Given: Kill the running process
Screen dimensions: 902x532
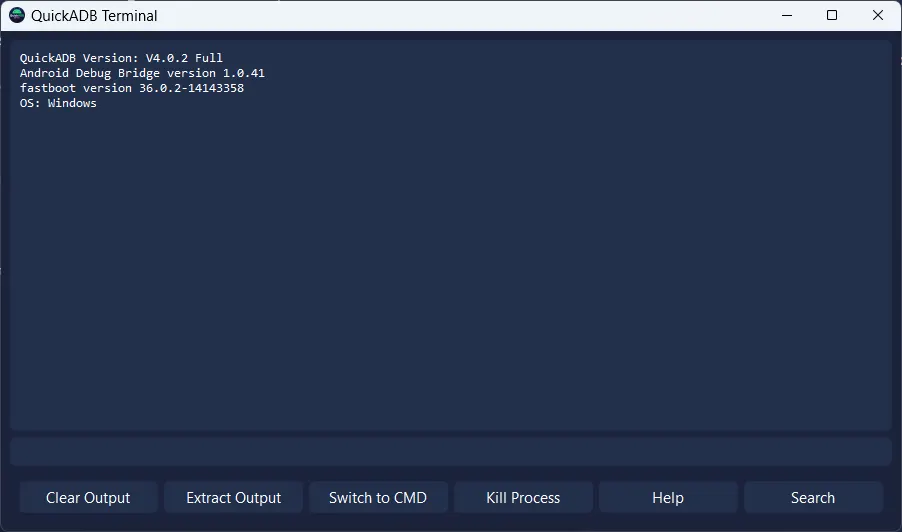Looking at the screenshot, I should [x=523, y=498].
